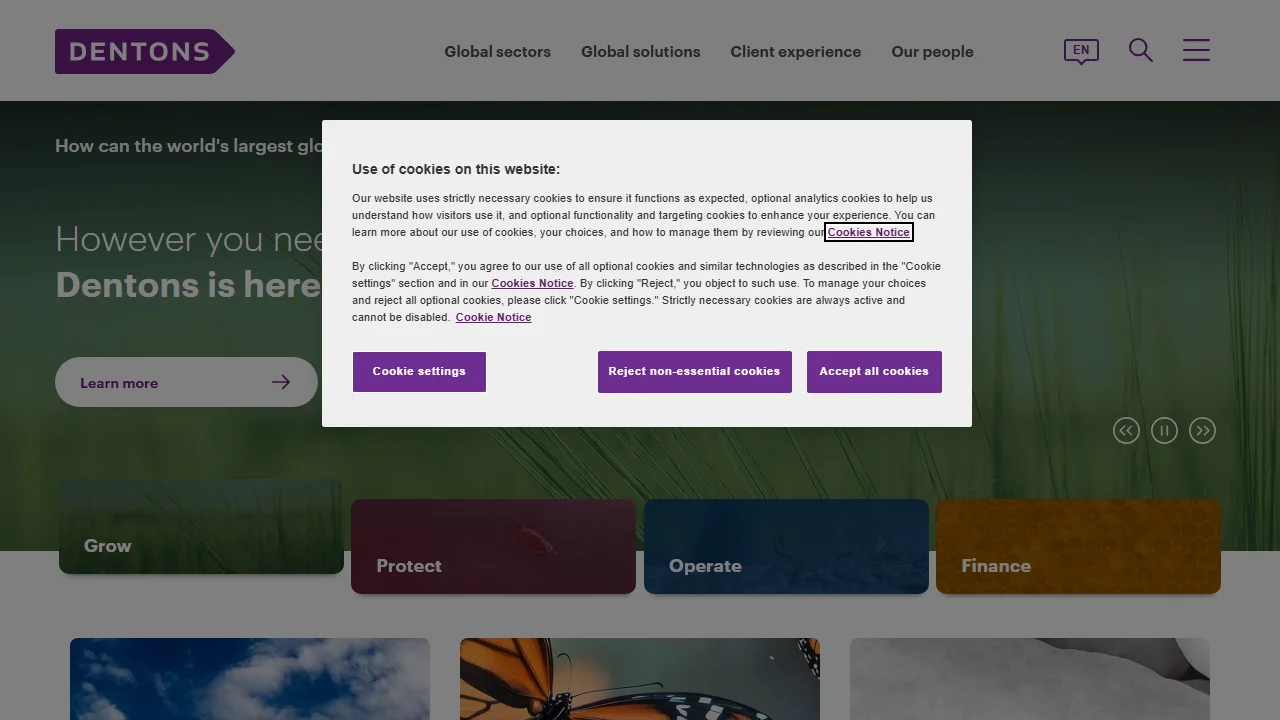Open the grey image thumbnail
The width and height of the screenshot is (1280, 720).
[1030, 679]
